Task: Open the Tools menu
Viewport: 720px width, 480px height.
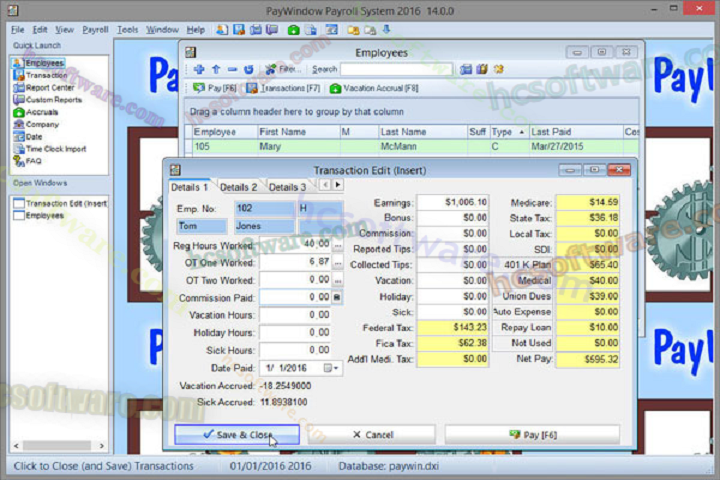Action: (127, 30)
